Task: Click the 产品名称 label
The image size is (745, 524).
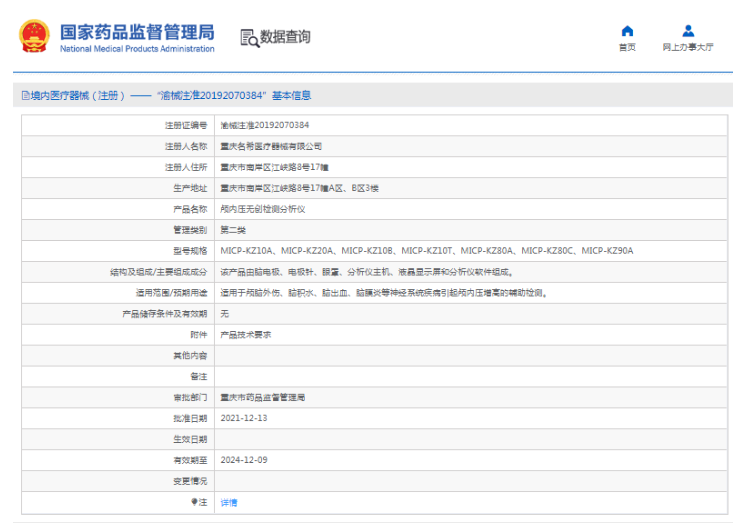Action: pos(190,209)
